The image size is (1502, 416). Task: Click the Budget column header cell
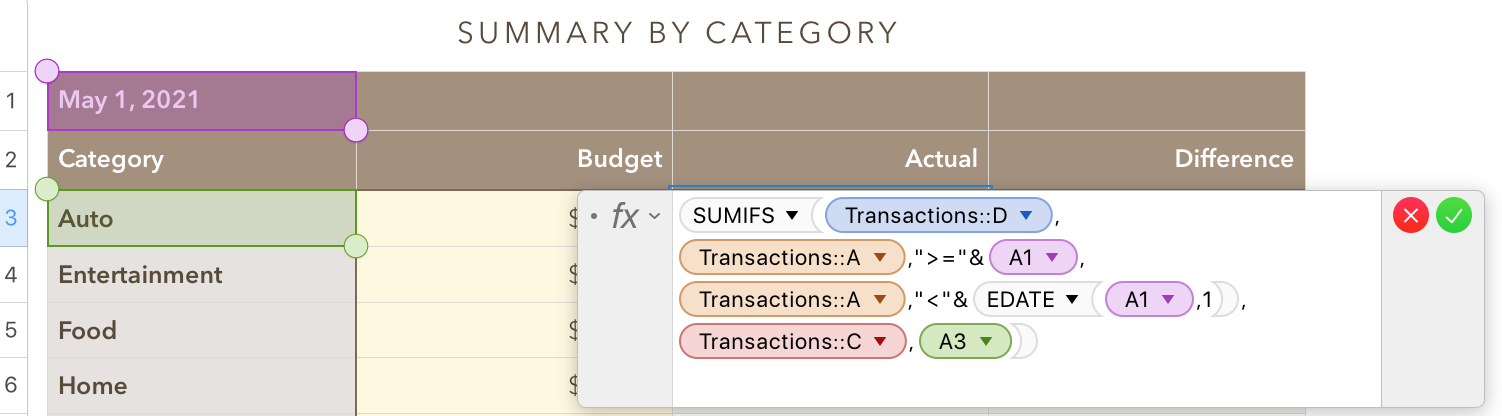[x=514, y=159]
